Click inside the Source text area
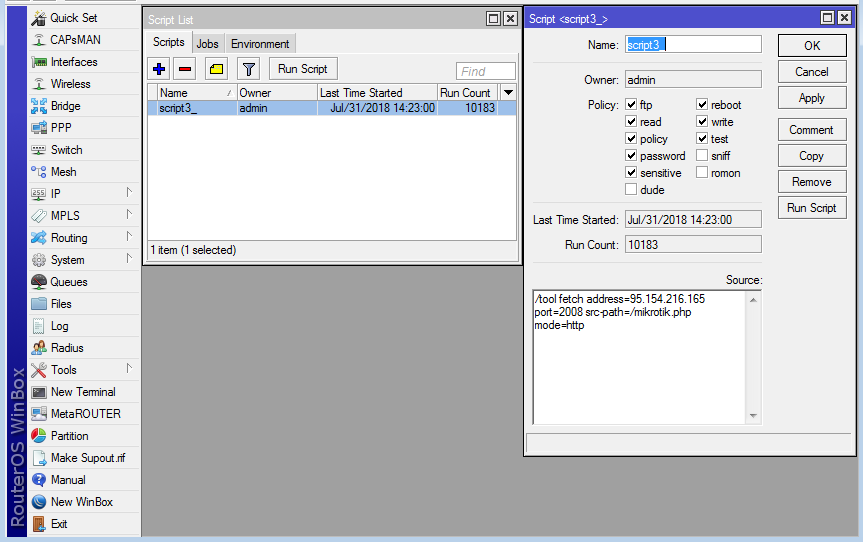 click(640, 358)
